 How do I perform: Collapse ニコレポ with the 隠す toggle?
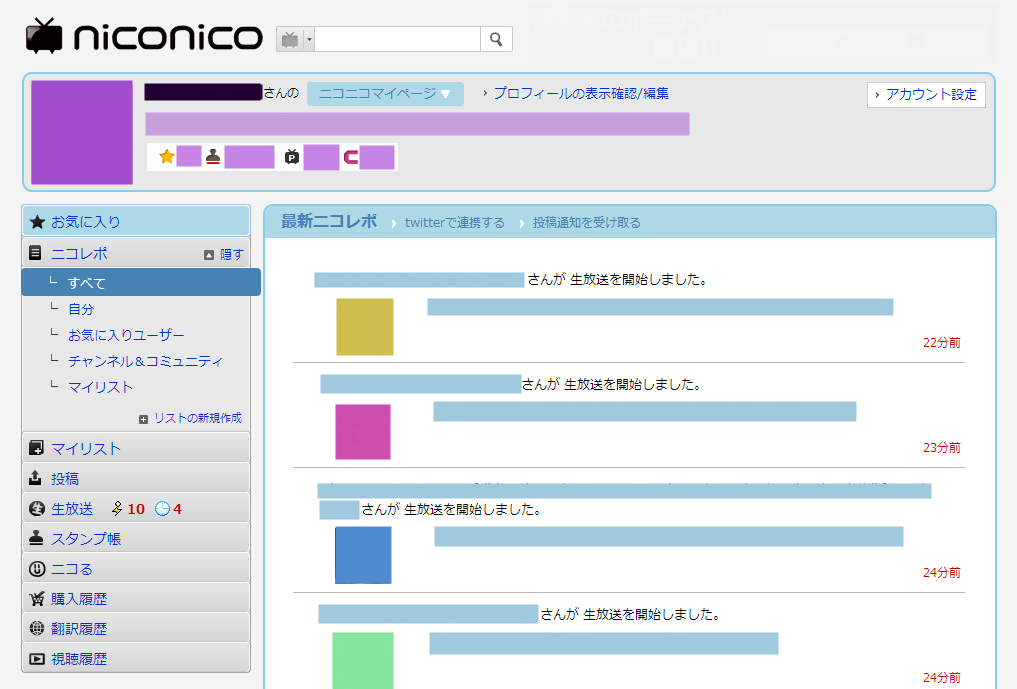224,254
